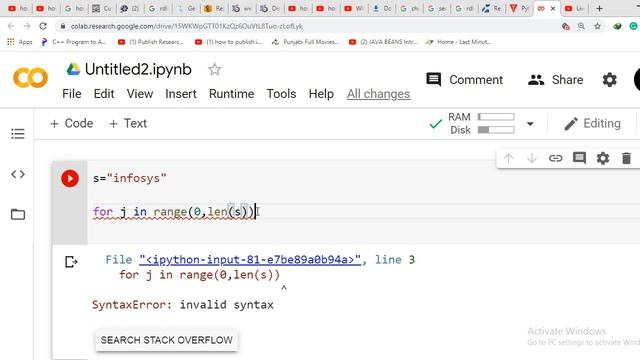The height and width of the screenshot is (360, 640).
Task: Open the how to publish bookmark
Action: tap(229, 42)
